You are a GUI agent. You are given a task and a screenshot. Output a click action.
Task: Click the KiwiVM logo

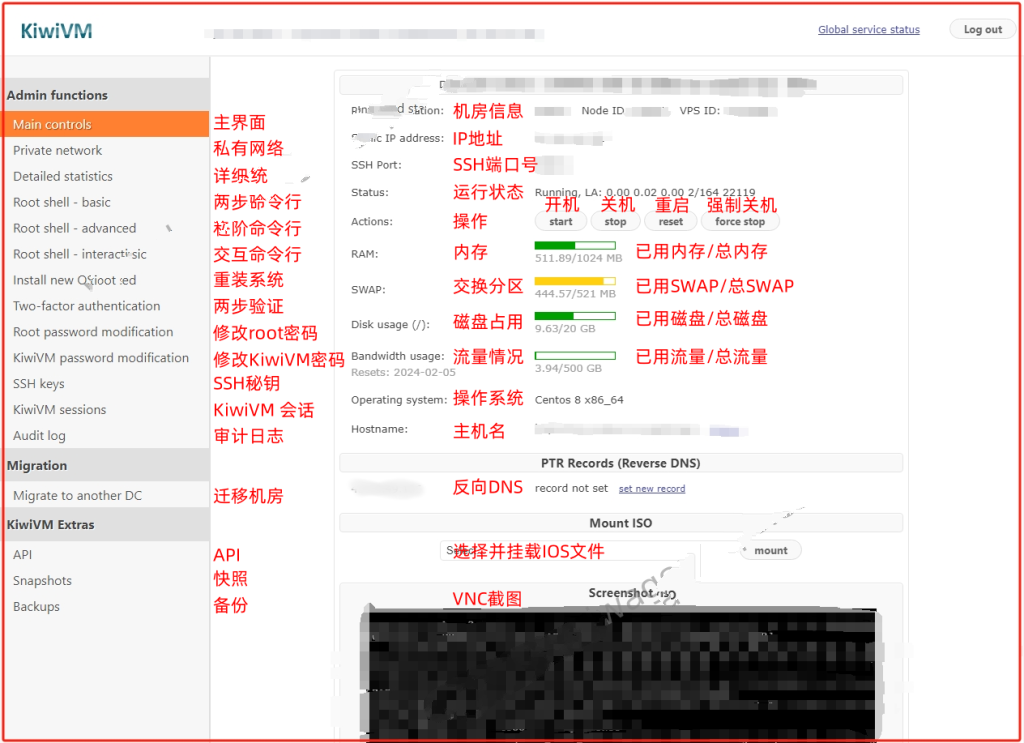click(x=56, y=31)
